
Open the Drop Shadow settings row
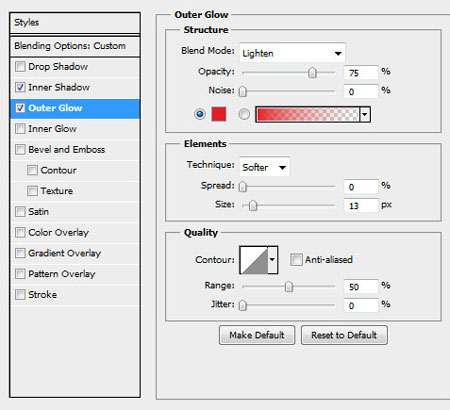point(75,67)
